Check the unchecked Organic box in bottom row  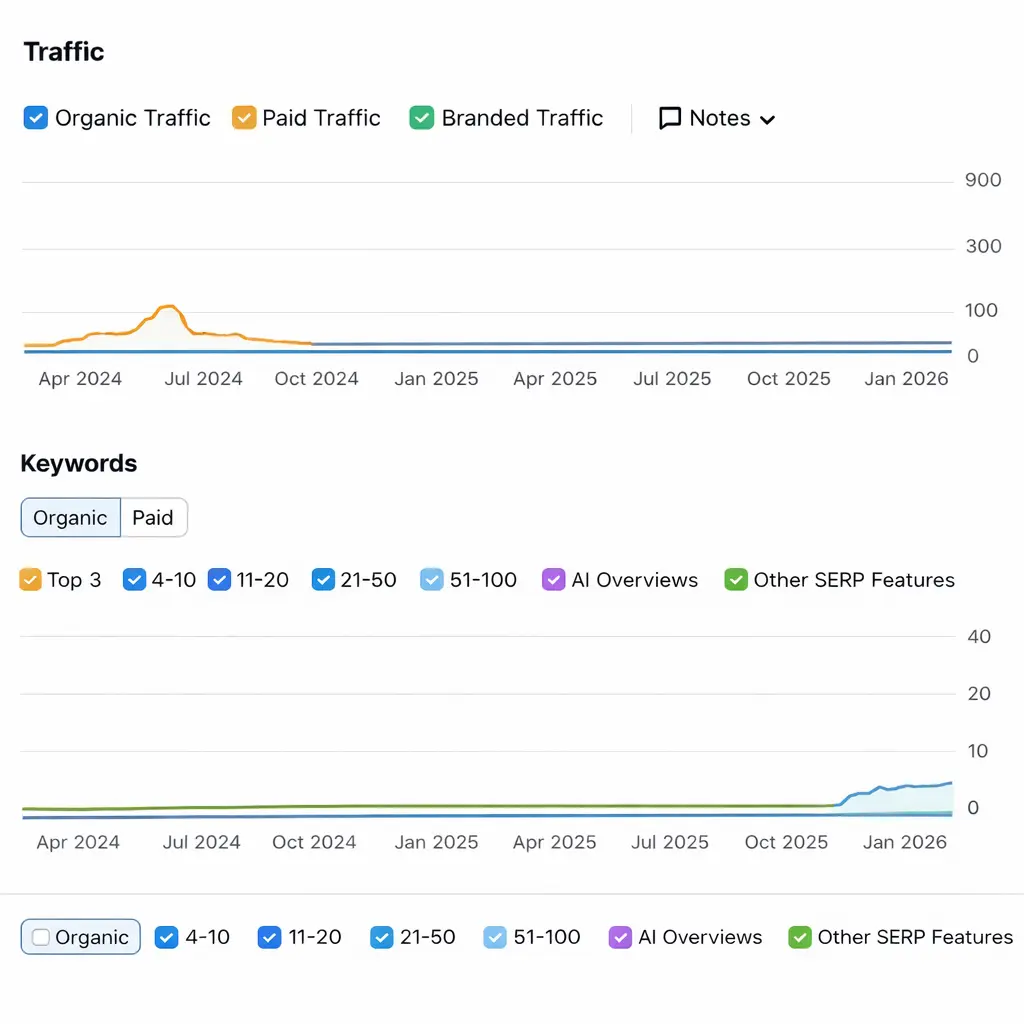click(x=41, y=937)
